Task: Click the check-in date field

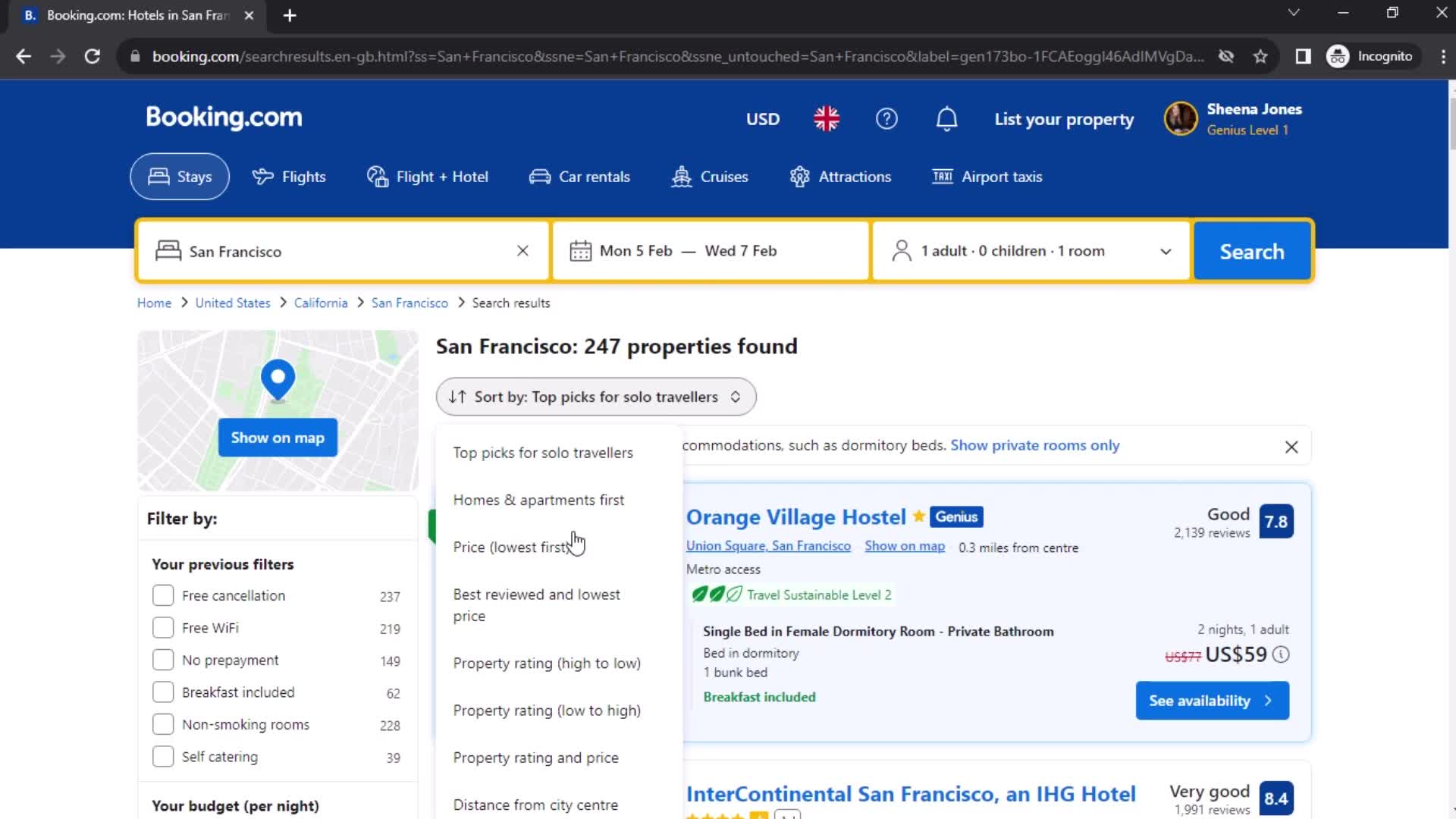Action: (635, 251)
